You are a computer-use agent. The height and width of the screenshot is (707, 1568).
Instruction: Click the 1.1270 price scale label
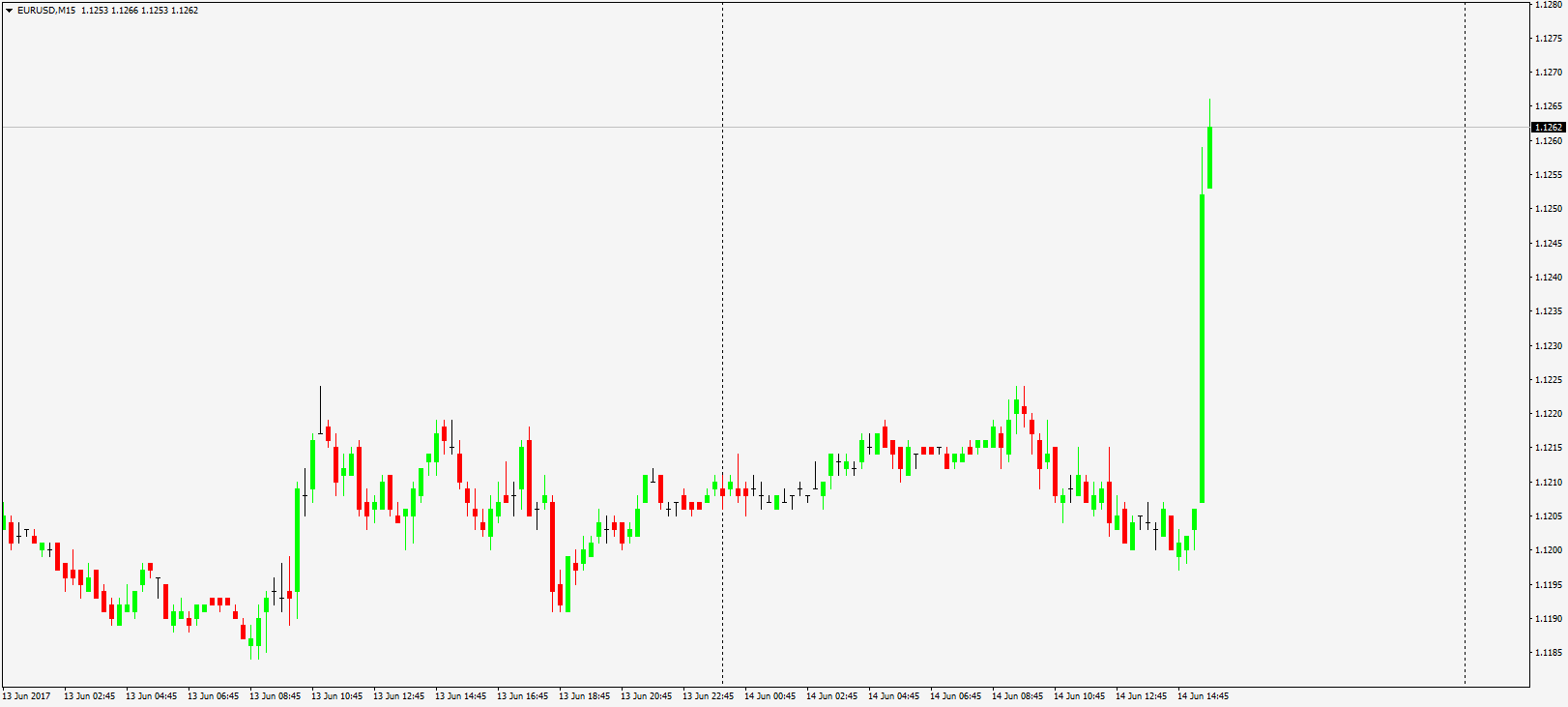(1549, 73)
